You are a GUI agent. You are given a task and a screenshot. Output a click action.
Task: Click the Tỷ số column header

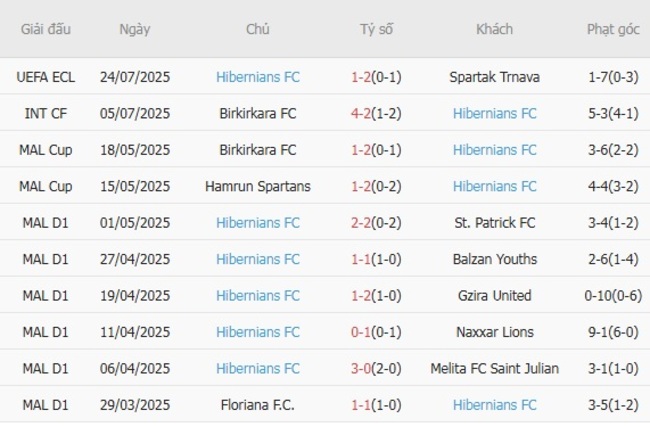[x=376, y=29]
